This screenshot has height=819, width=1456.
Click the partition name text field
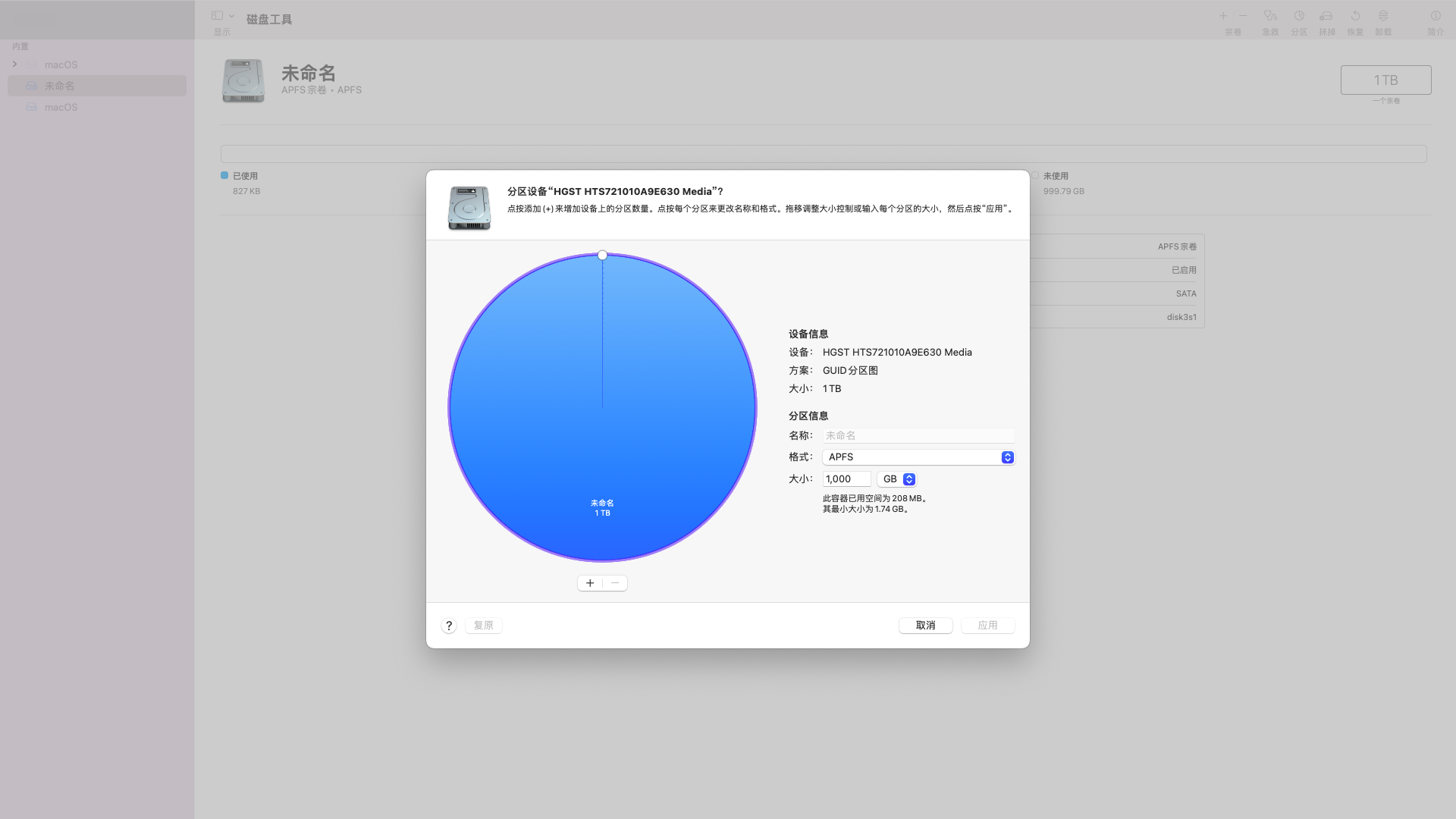pos(918,436)
